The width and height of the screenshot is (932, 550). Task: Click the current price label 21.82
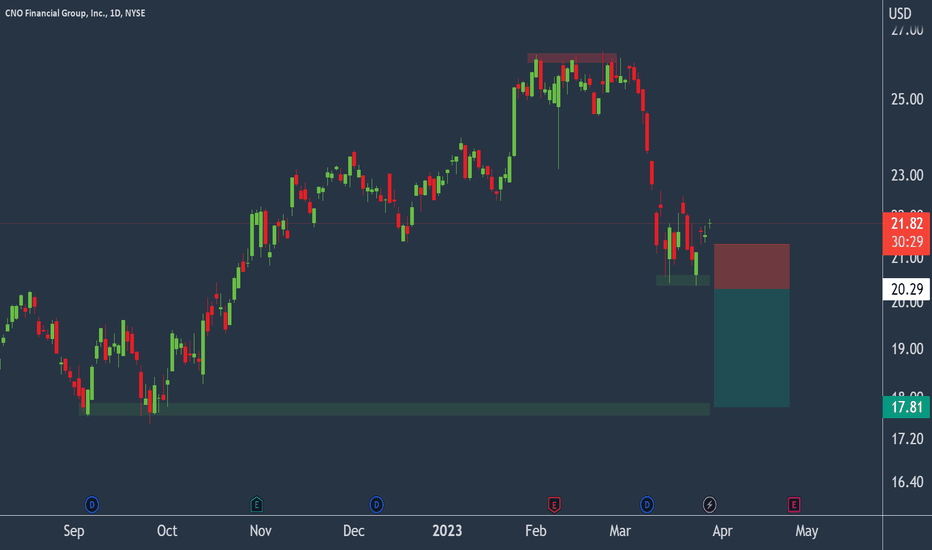(906, 224)
